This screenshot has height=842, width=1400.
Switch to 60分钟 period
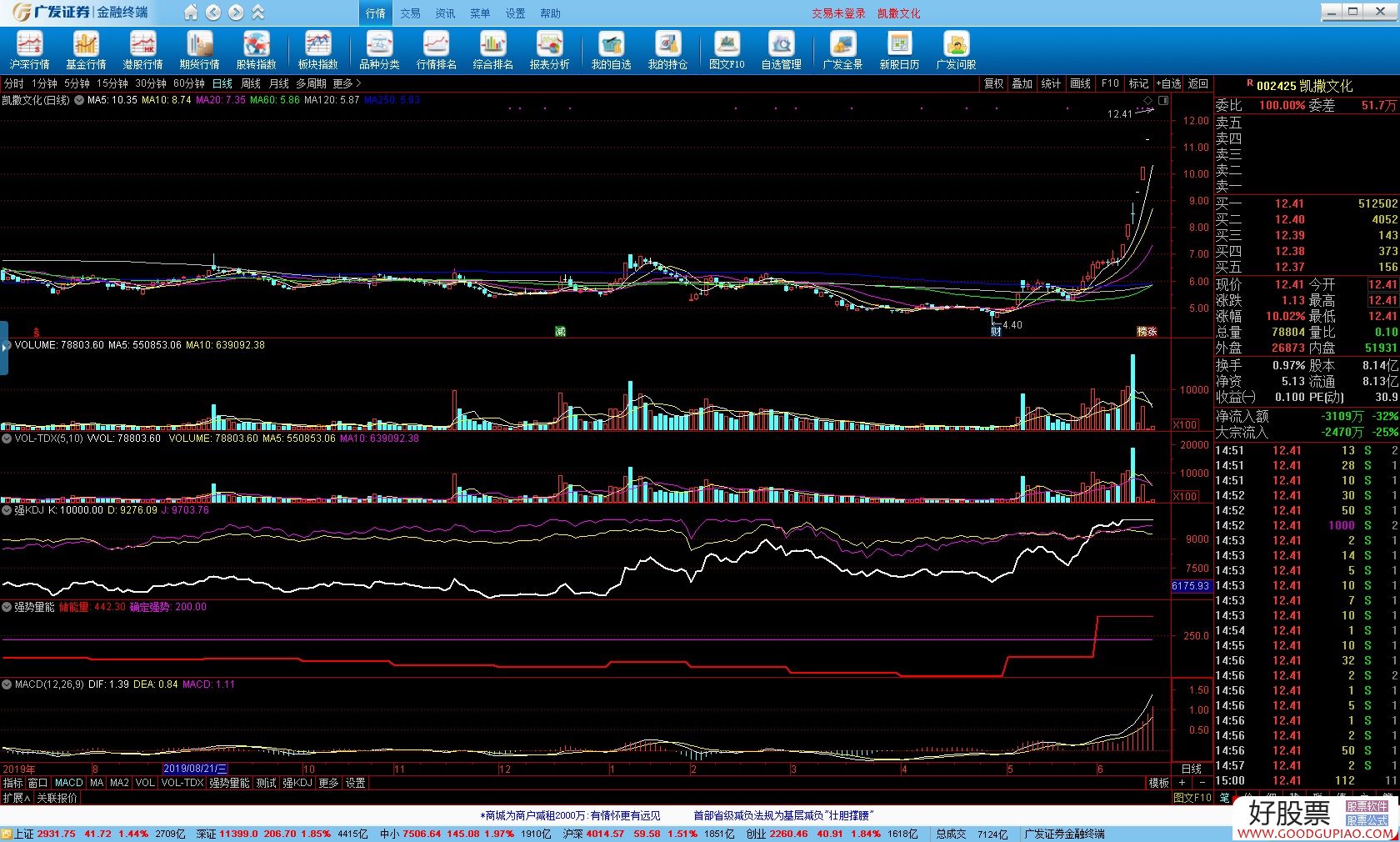(189, 83)
